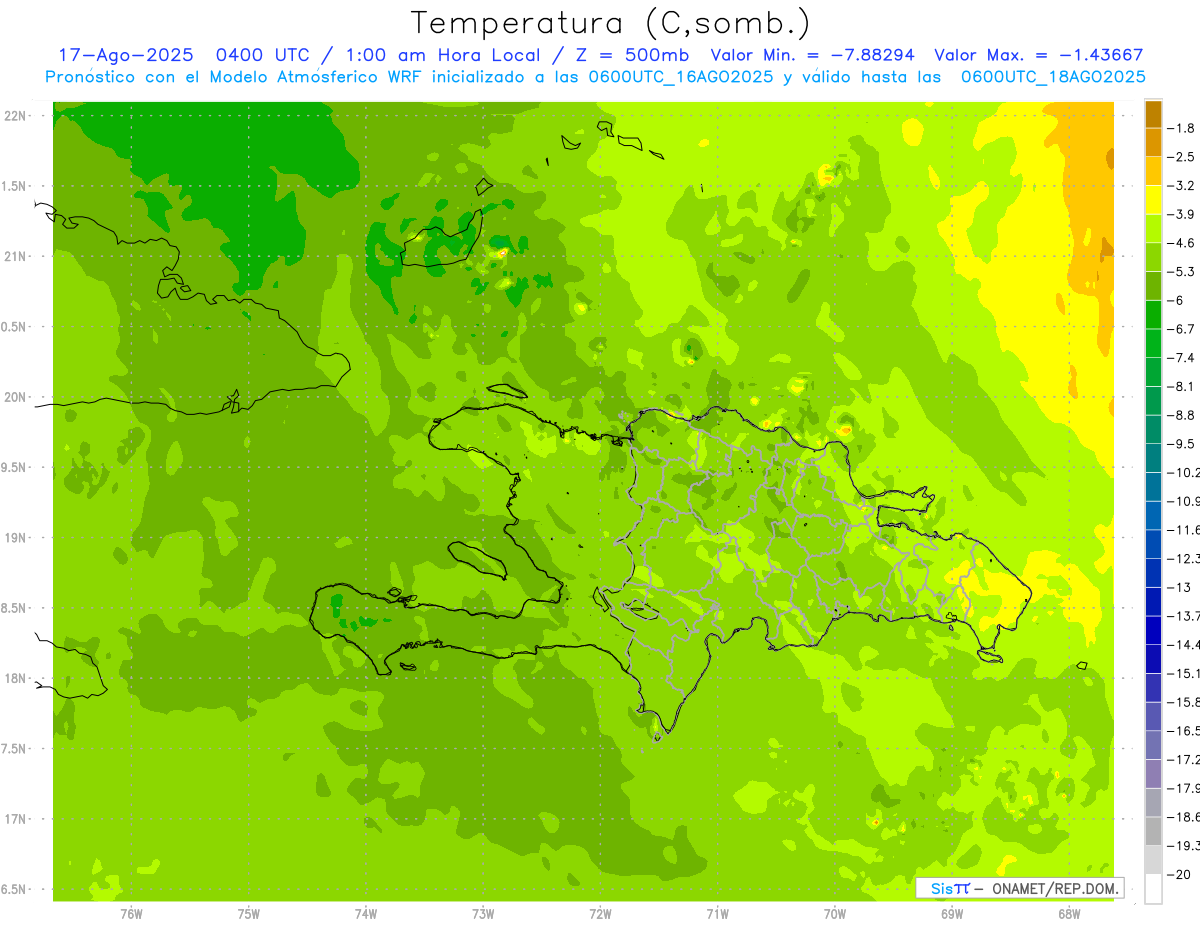Viewport: 1200px width, 927px height.
Task: Click the 68W longitude label
Action: tap(1068, 913)
